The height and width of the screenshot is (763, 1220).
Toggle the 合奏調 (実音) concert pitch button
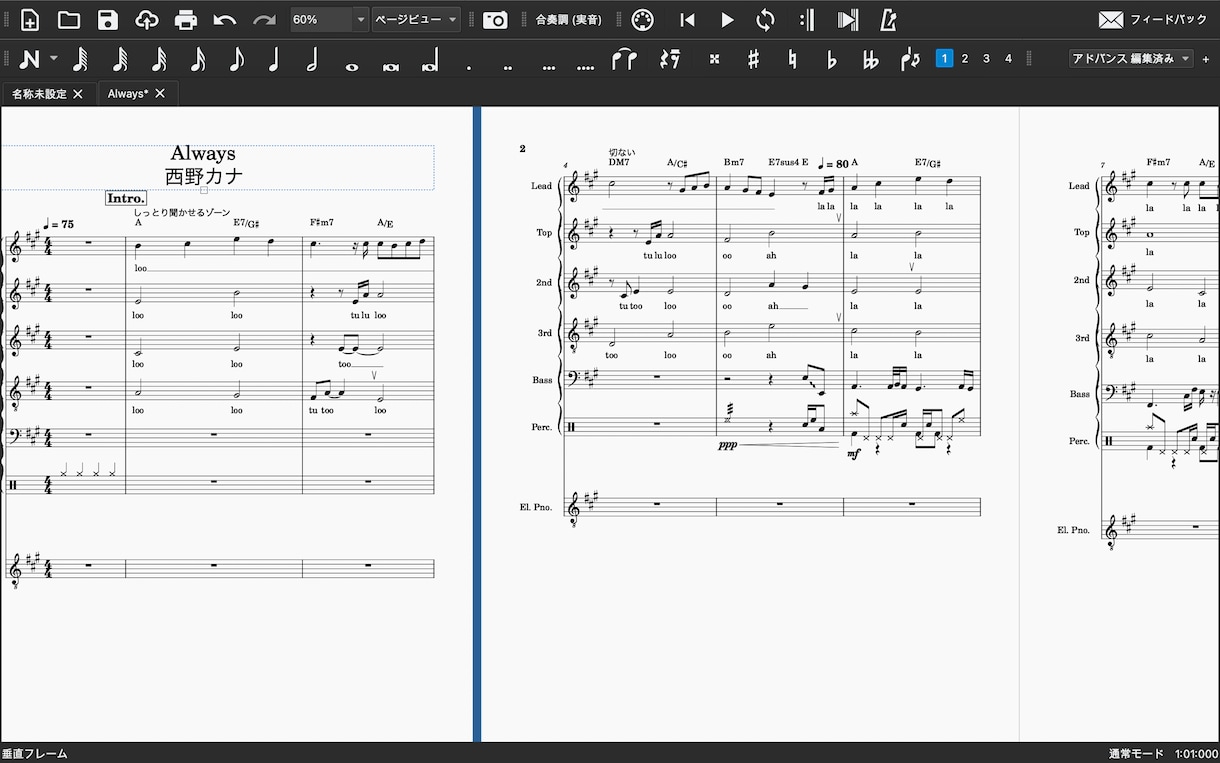point(568,20)
